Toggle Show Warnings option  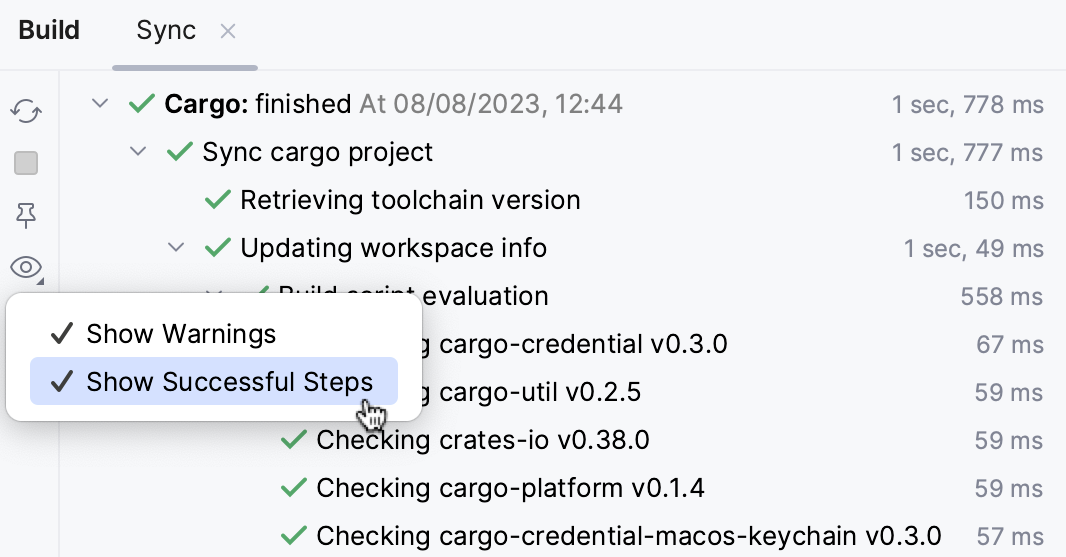[181, 333]
